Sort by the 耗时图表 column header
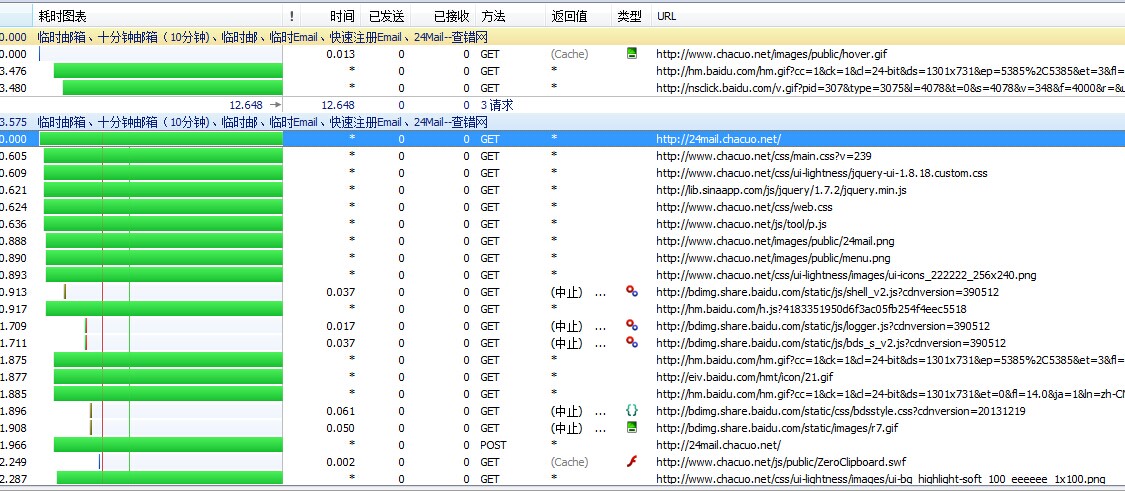The height and width of the screenshot is (491, 1125). (62, 17)
